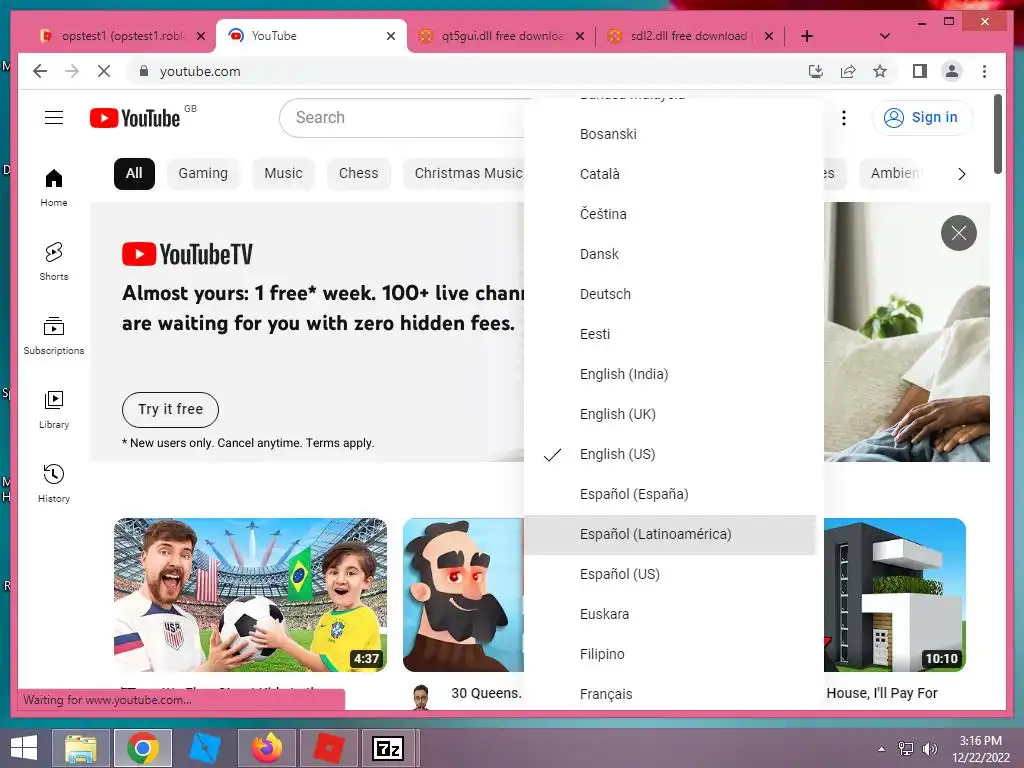Viewport: 1024px width, 768px height.
Task: Select the All filter chip
Action: point(134,174)
